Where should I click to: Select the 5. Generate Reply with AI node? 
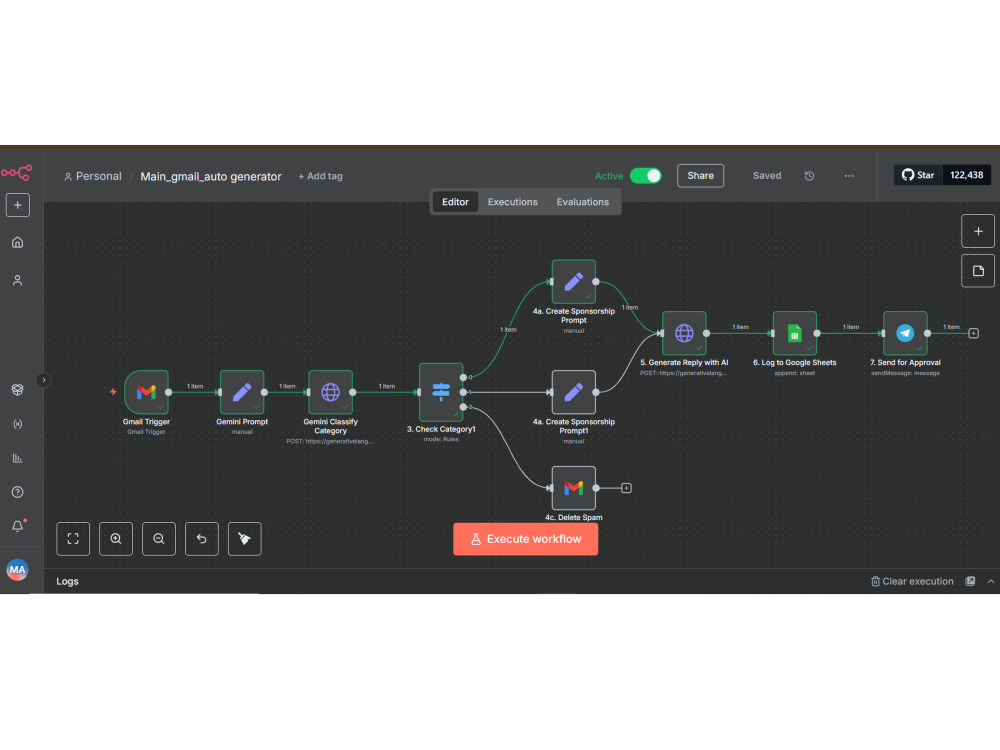pyautogui.click(x=684, y=333)
